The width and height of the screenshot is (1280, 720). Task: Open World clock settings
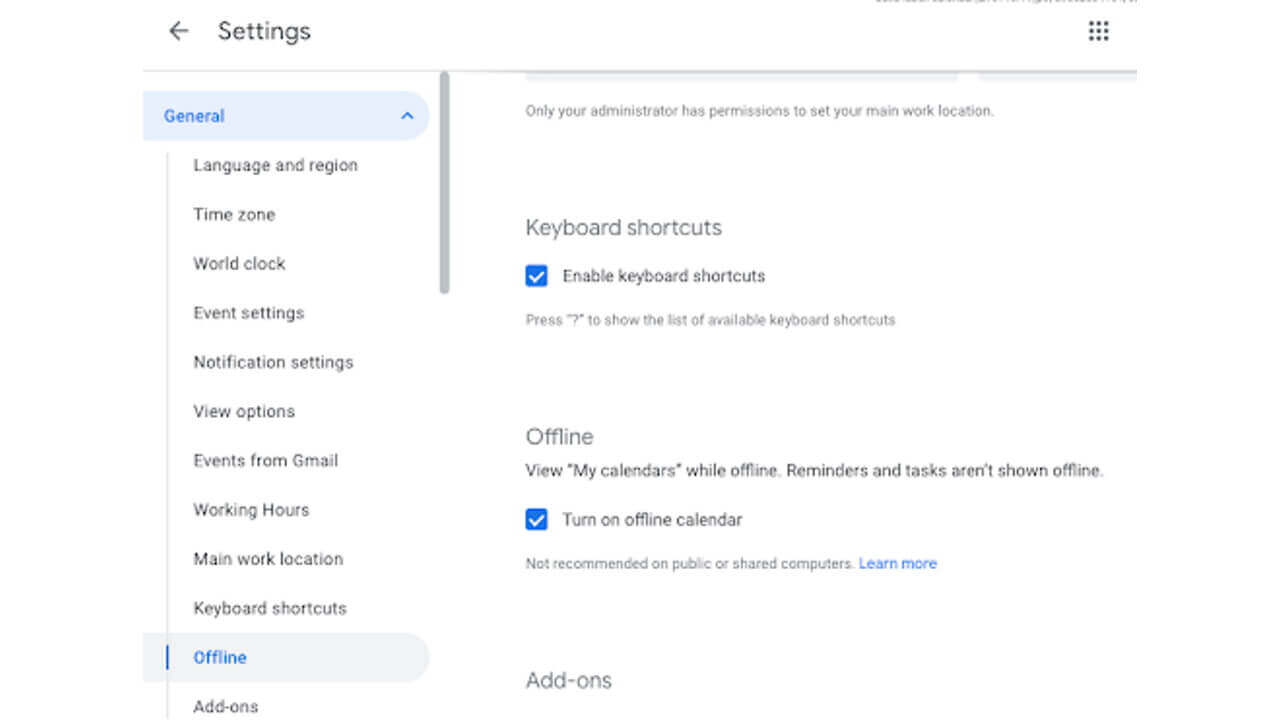tap(239, 263)
